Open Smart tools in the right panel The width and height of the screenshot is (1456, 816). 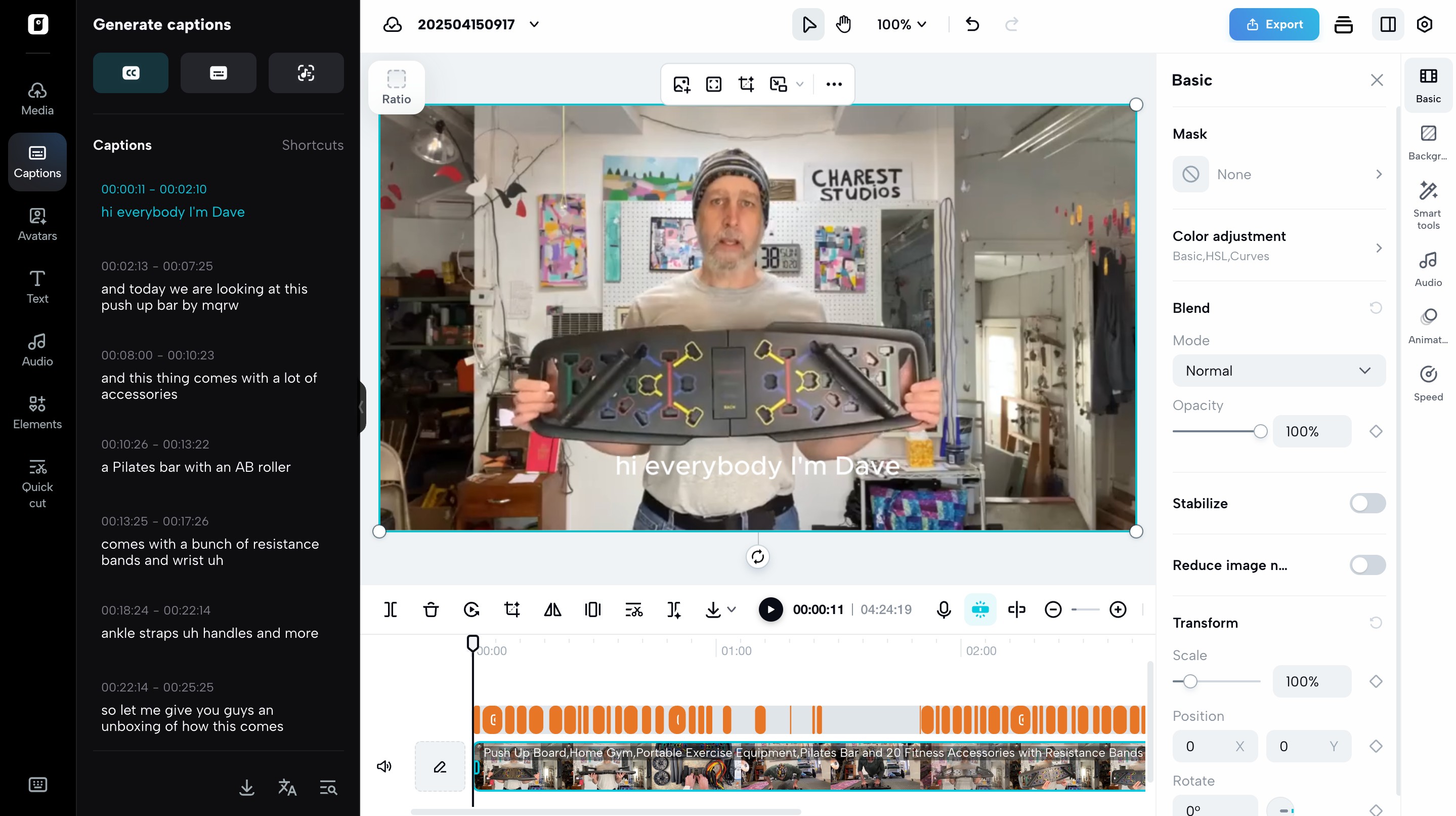pos(1428,205)
